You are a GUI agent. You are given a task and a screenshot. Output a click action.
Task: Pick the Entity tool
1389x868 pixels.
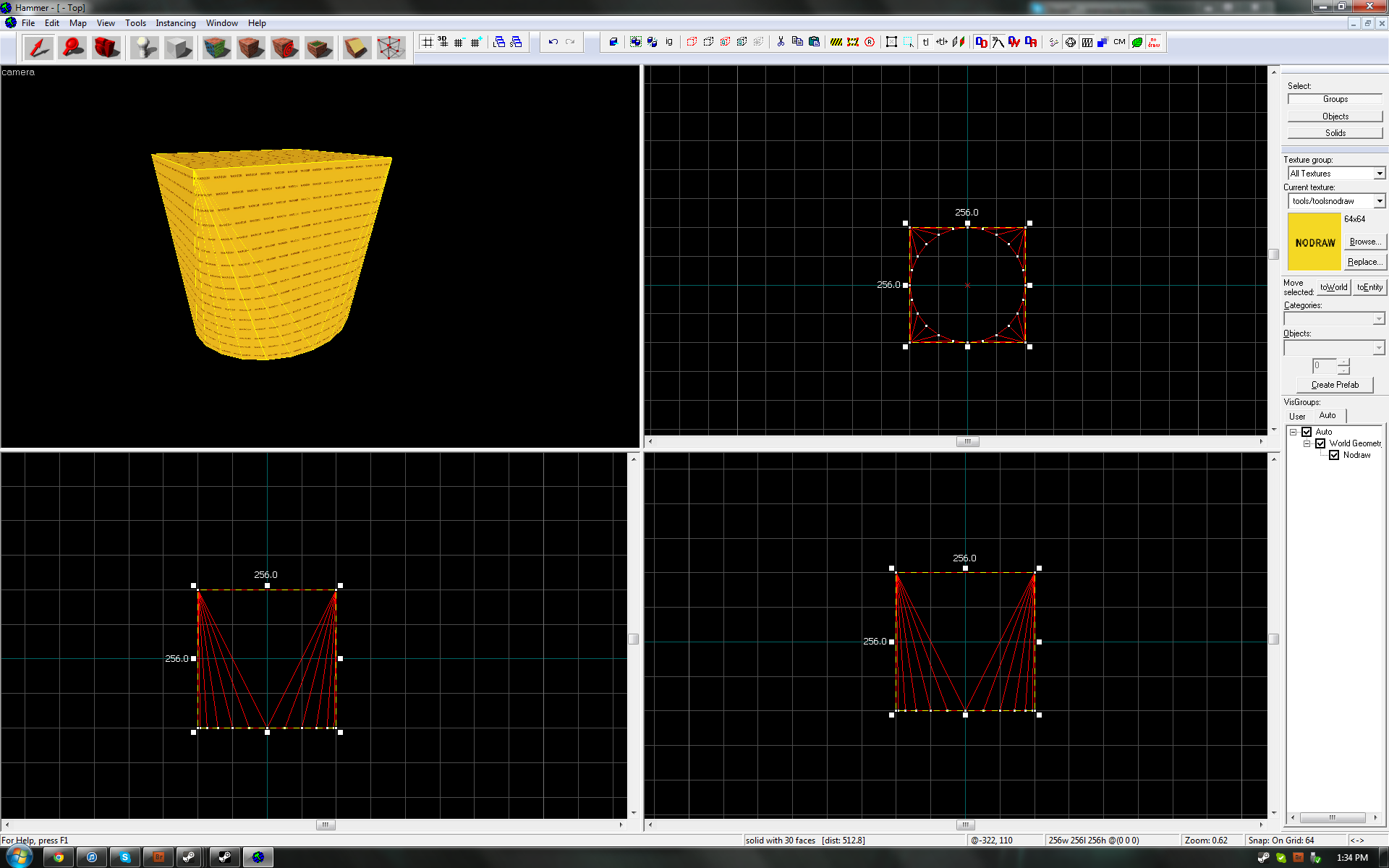(145, 48)
